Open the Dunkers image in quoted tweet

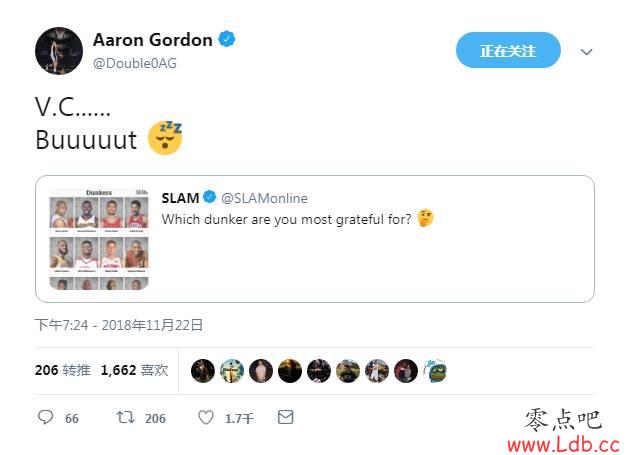tap(99, 239)
